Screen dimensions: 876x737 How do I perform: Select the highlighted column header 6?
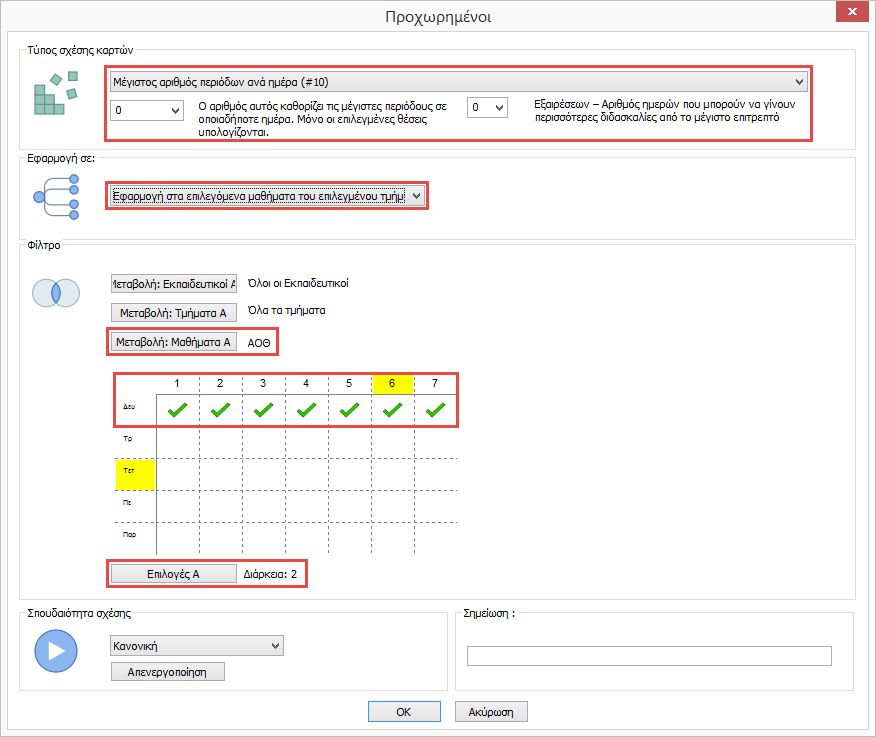[392, 384]
